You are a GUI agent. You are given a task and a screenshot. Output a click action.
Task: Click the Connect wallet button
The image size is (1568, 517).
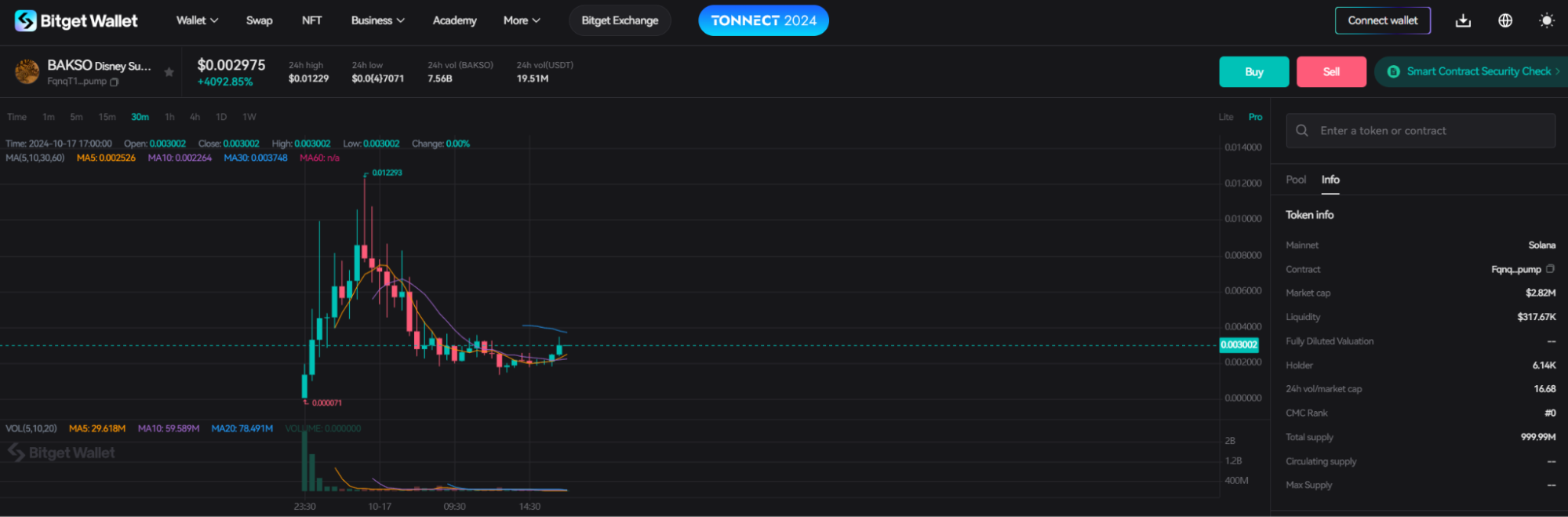click(x=1382, y=20)
